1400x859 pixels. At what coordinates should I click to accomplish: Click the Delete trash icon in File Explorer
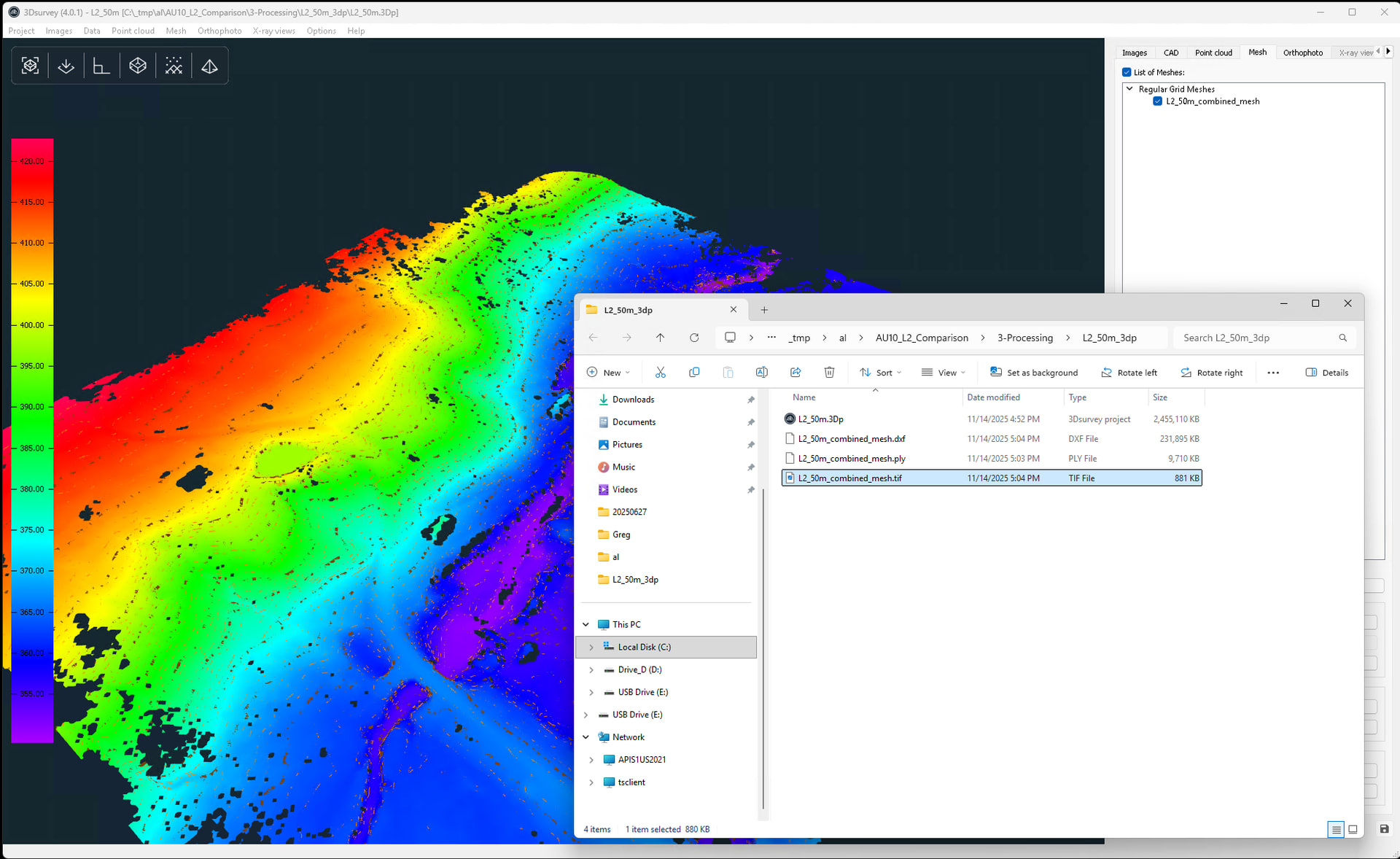tap(829, 372)
